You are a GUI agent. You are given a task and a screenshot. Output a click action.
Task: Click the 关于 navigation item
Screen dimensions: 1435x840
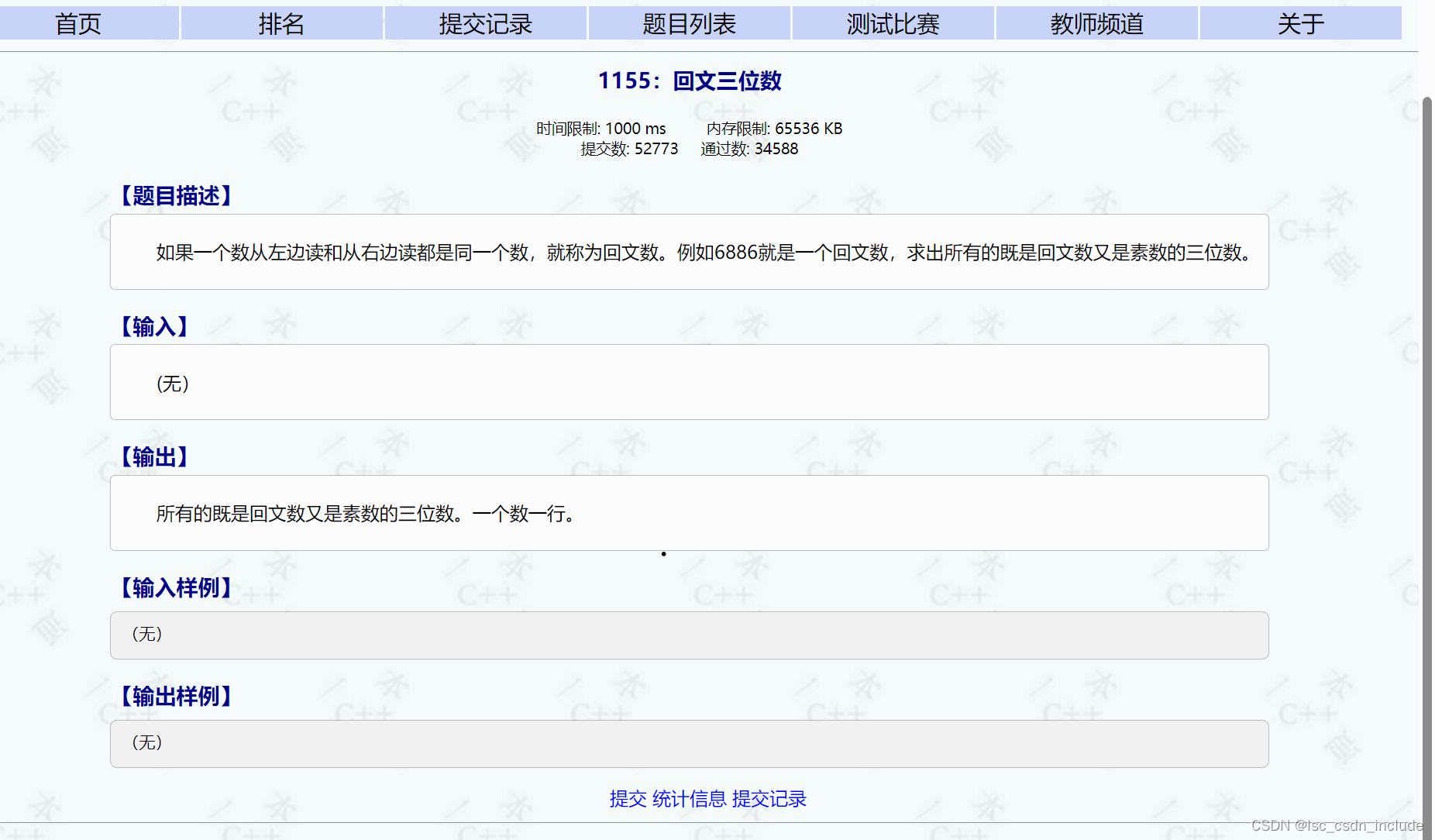1300,23
